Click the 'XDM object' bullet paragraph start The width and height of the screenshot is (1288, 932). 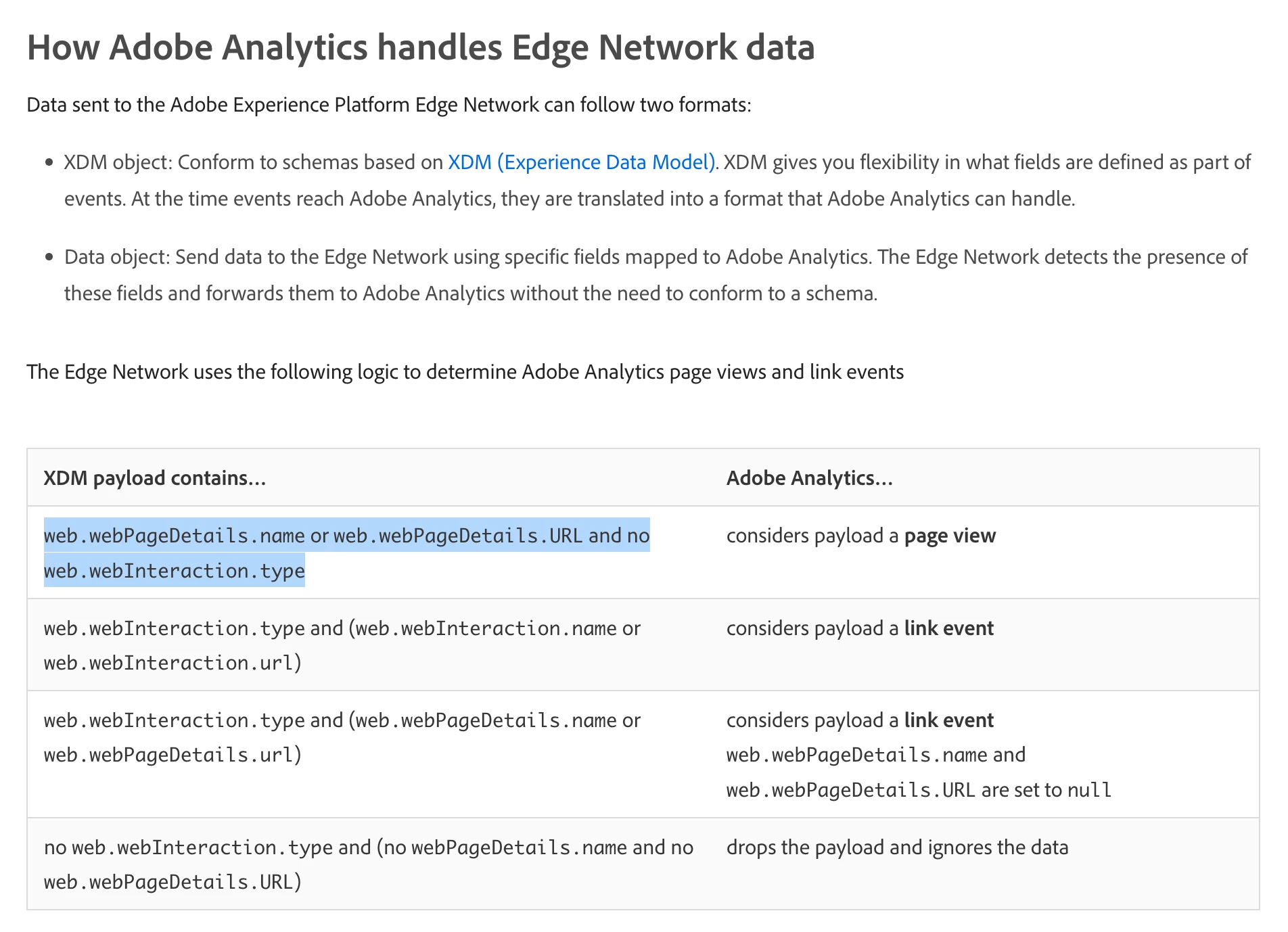coord(118,162)
